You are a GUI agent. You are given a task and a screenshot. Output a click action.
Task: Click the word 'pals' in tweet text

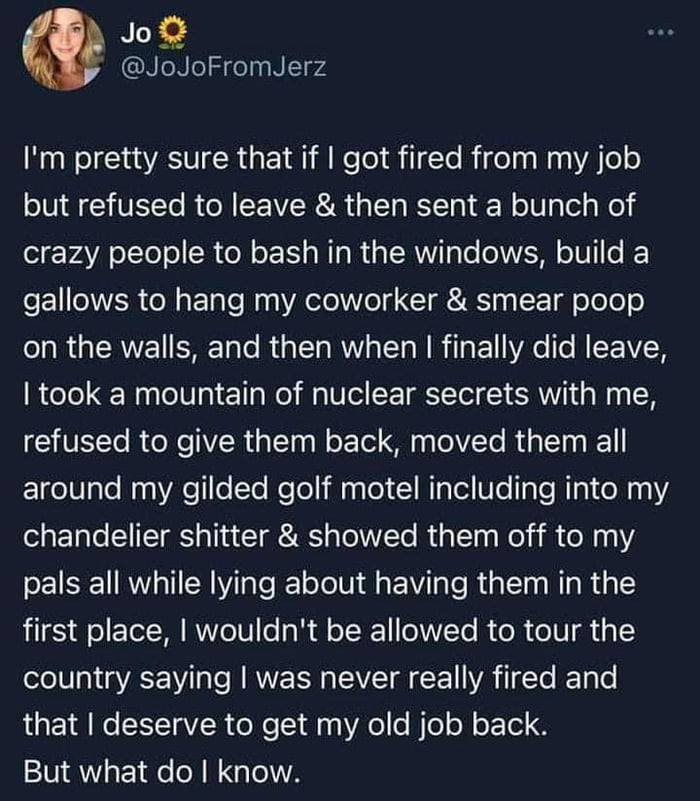[x=52, y=584]
